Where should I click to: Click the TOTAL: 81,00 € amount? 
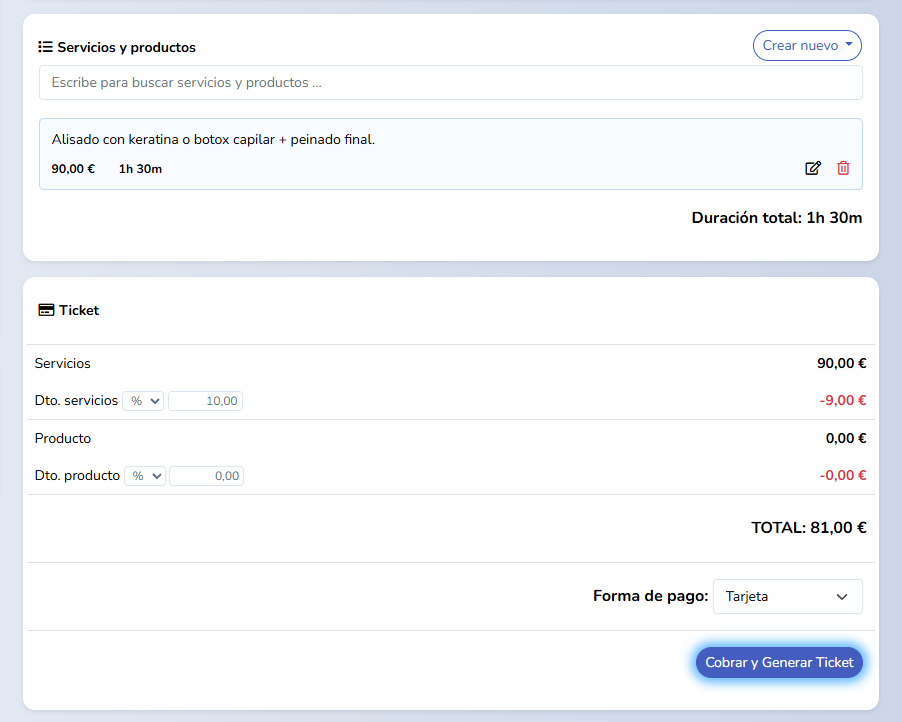tap(808, 527)
